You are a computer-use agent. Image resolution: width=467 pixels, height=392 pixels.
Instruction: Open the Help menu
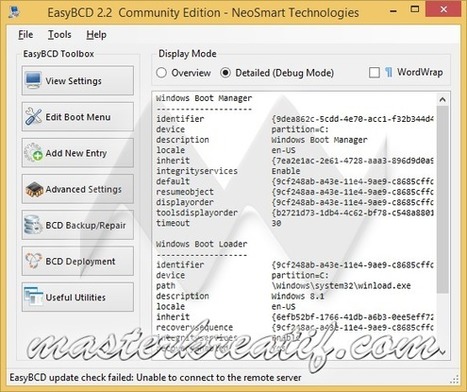point(96,35)
